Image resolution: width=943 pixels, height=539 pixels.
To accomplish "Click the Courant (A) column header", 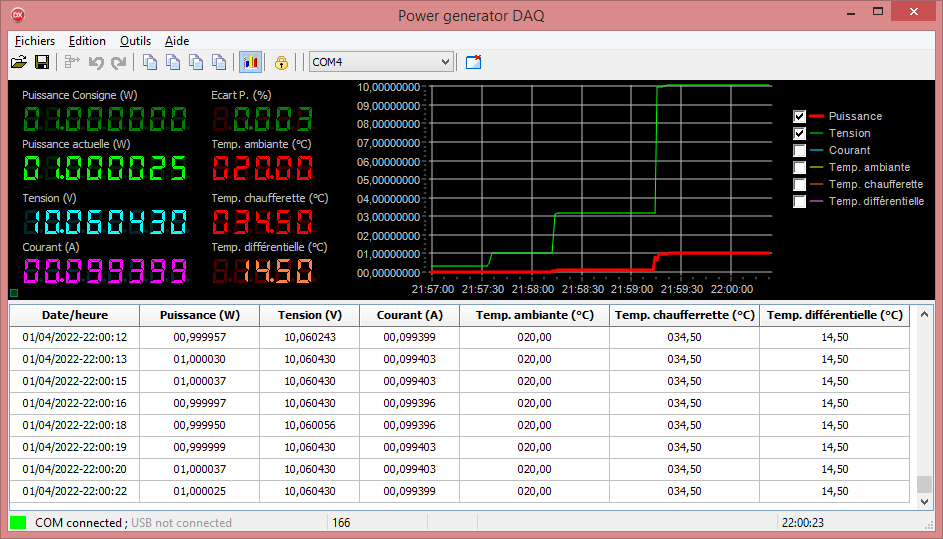I will [x=410, y=315].
